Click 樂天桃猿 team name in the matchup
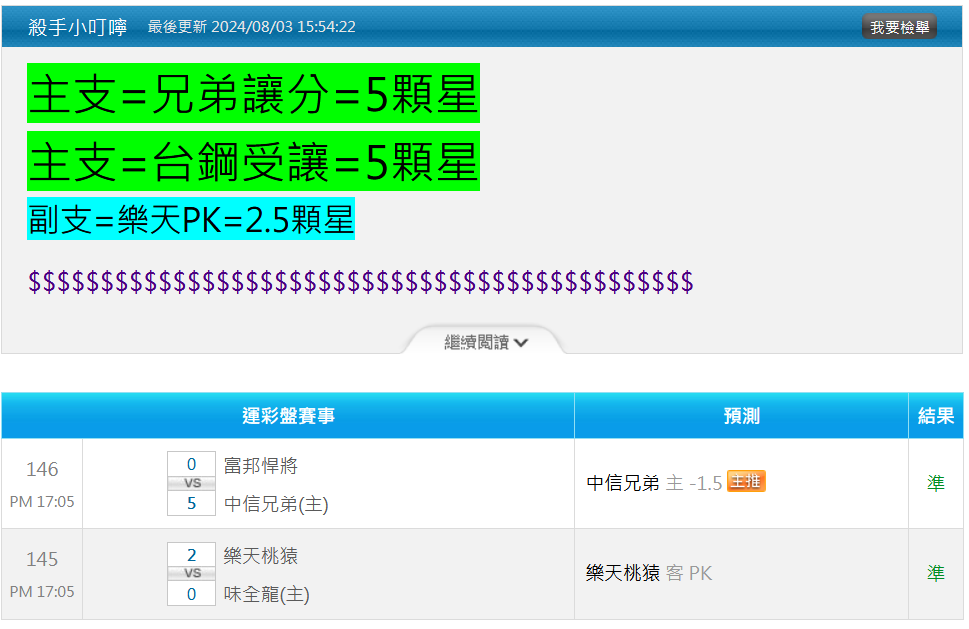The image size is (969, 629). 261,556
